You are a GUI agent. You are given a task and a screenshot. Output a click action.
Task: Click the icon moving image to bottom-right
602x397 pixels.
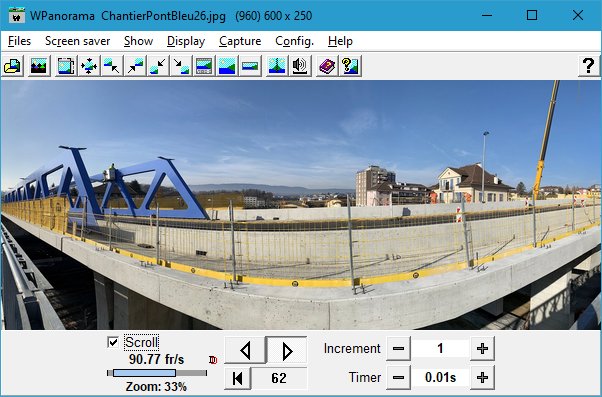pos(181,66)
